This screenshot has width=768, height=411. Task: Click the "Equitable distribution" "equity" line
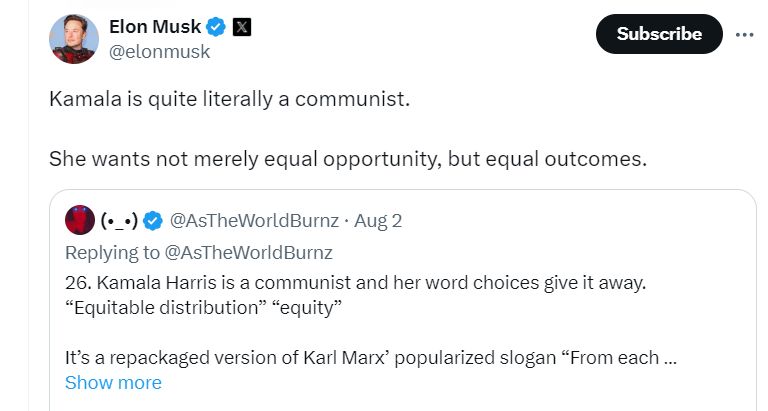pyautogui.click(x=204, y=307)
